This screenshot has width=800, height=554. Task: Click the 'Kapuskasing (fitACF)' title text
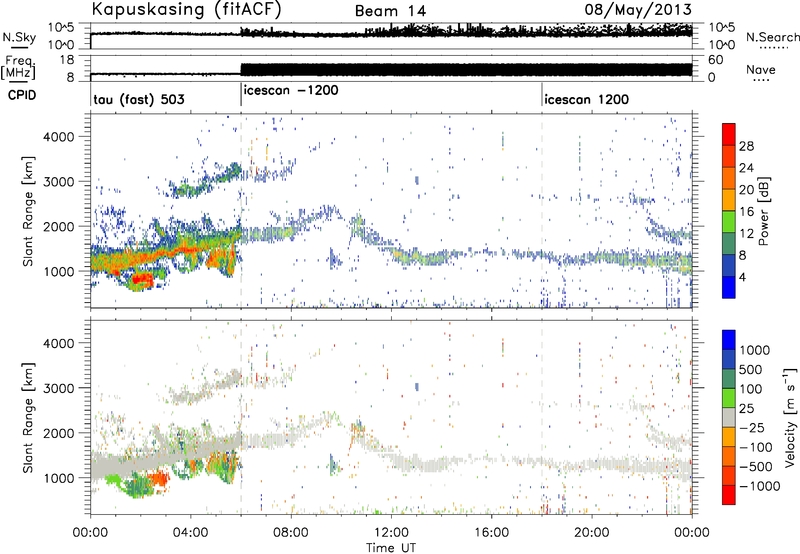[186, 9]
